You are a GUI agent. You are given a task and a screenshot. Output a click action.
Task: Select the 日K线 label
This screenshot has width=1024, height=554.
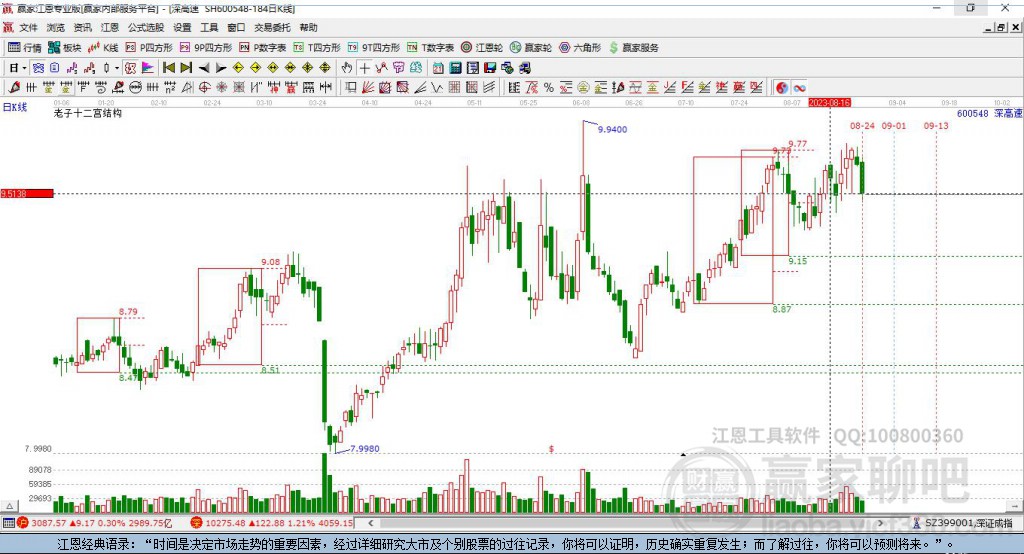[x=15, y=107]
